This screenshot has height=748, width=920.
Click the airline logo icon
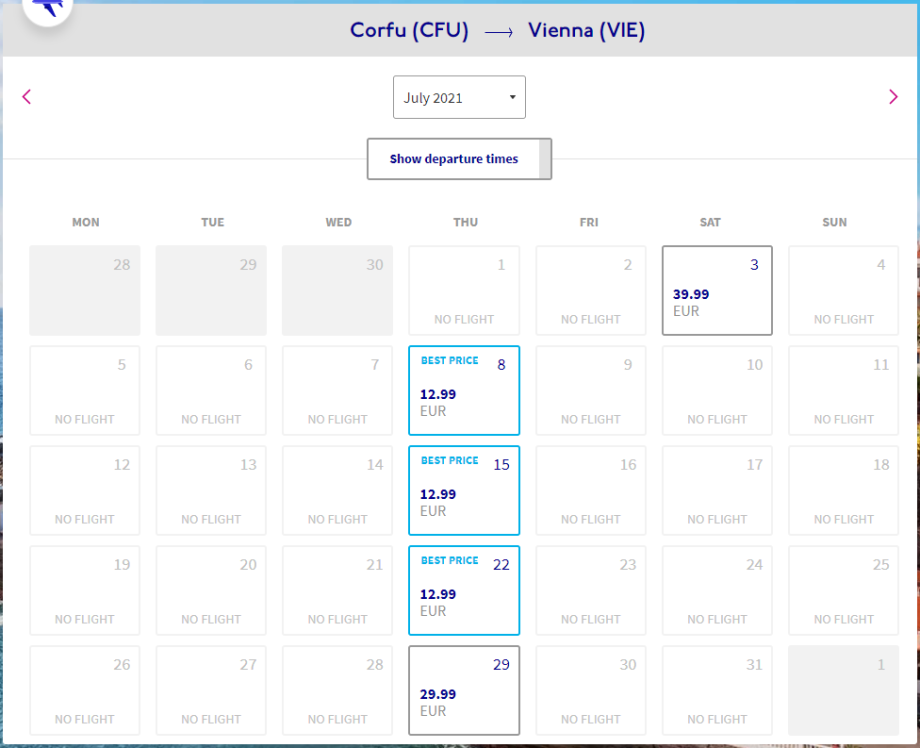(45, 8)
